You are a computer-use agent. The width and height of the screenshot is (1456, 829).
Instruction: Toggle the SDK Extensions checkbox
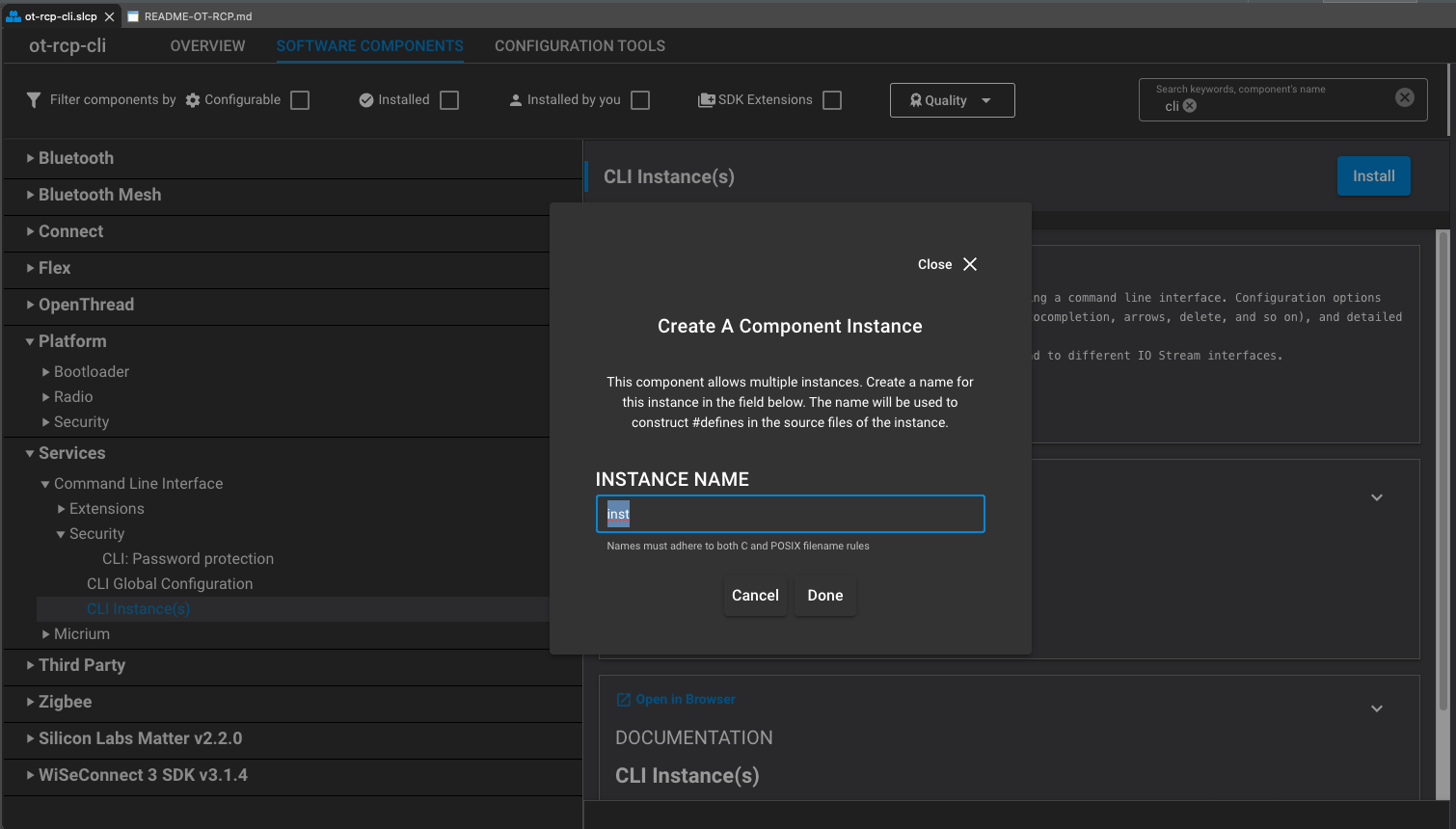[832, 100]
